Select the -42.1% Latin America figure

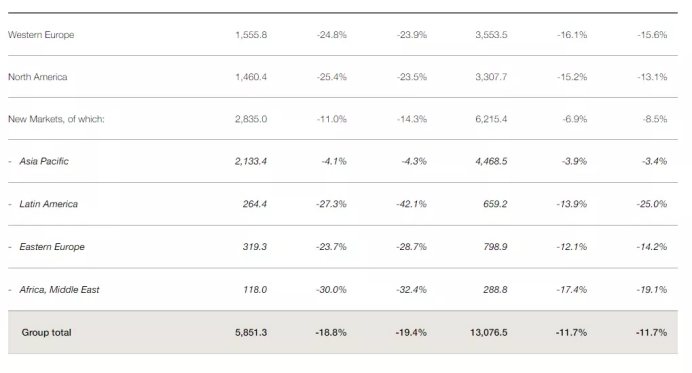411,204
